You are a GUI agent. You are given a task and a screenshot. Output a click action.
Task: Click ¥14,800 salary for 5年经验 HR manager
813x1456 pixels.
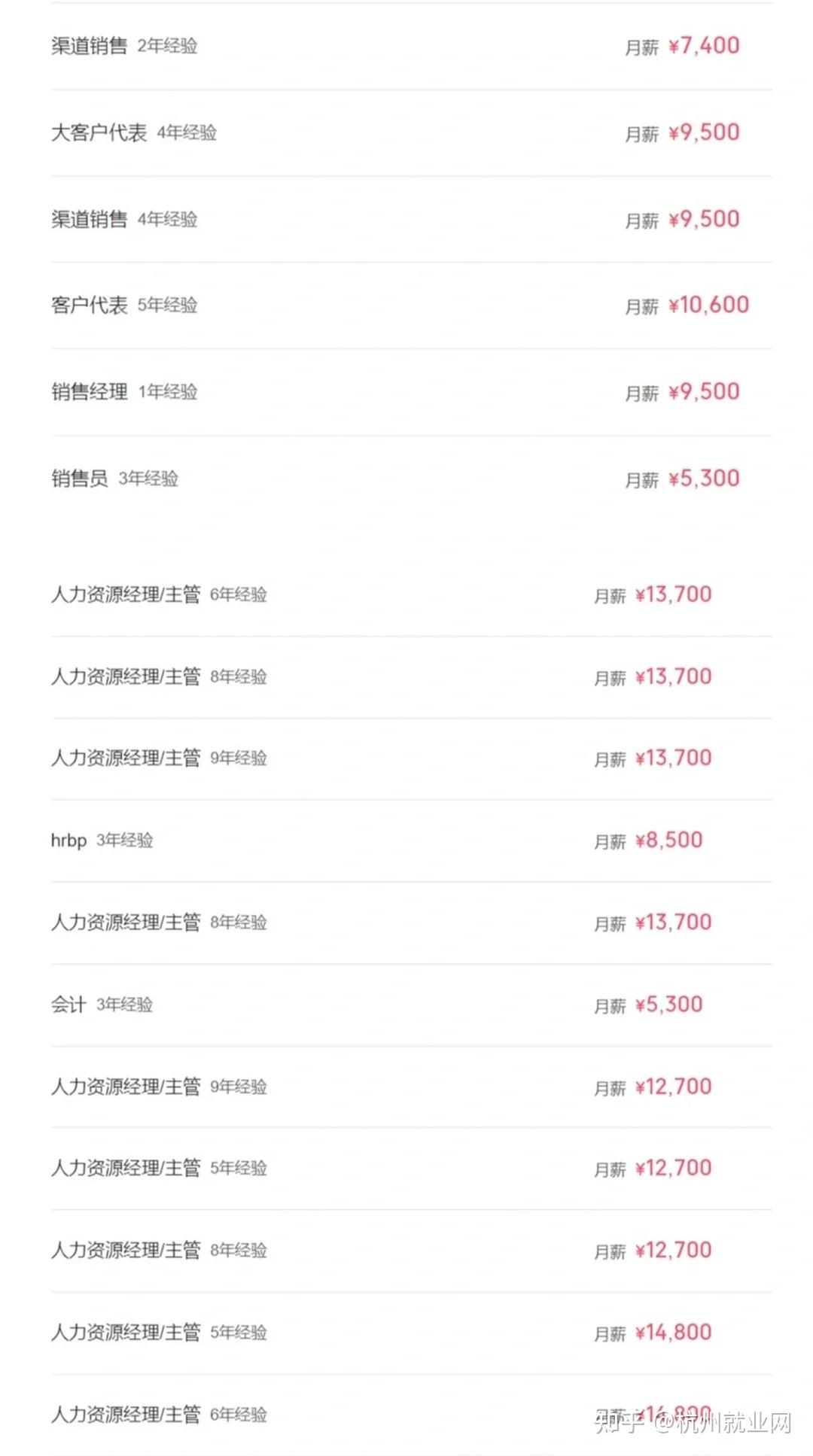(x=674, y=1333)
